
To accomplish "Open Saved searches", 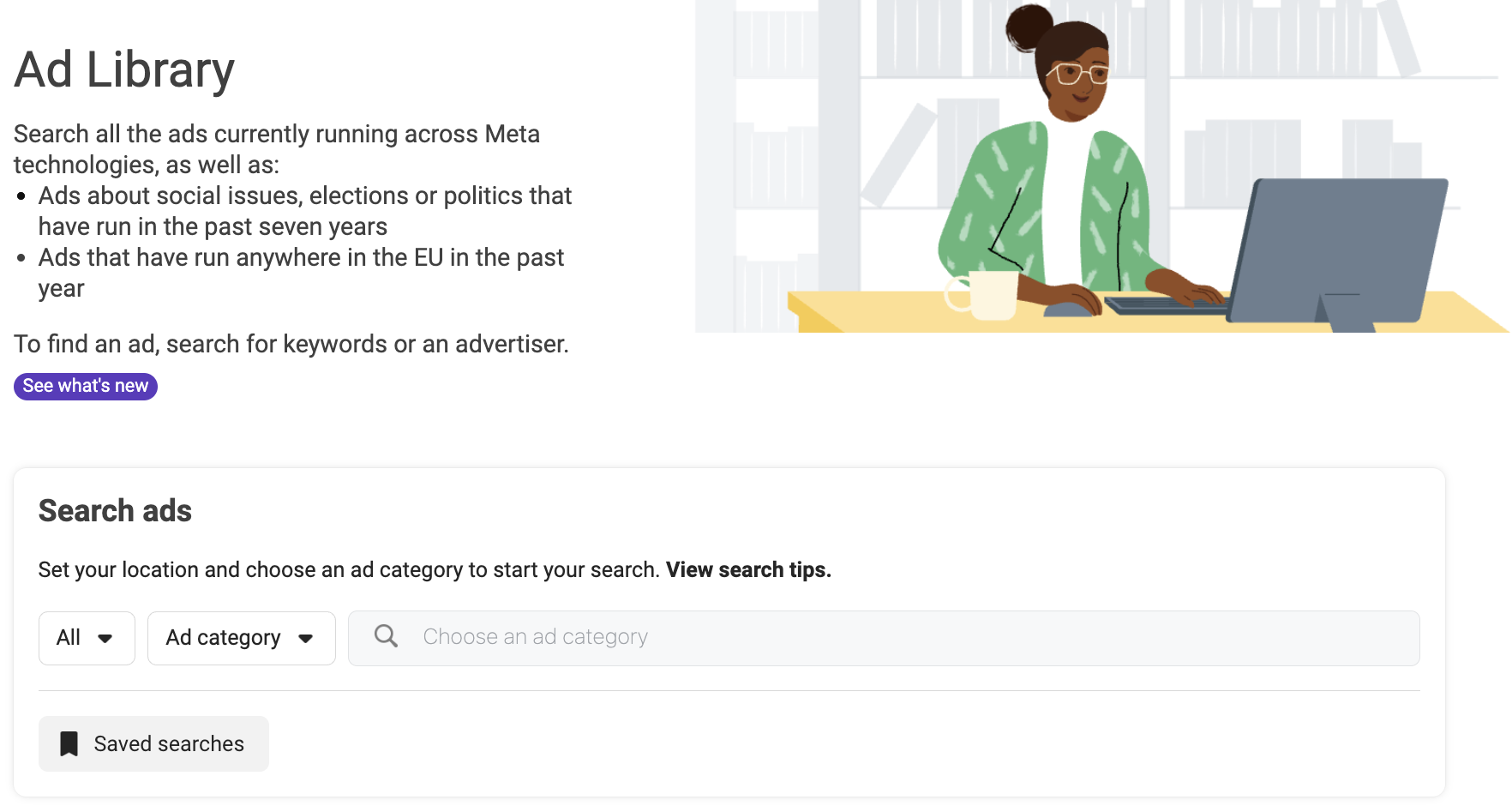I will [153, 743].
